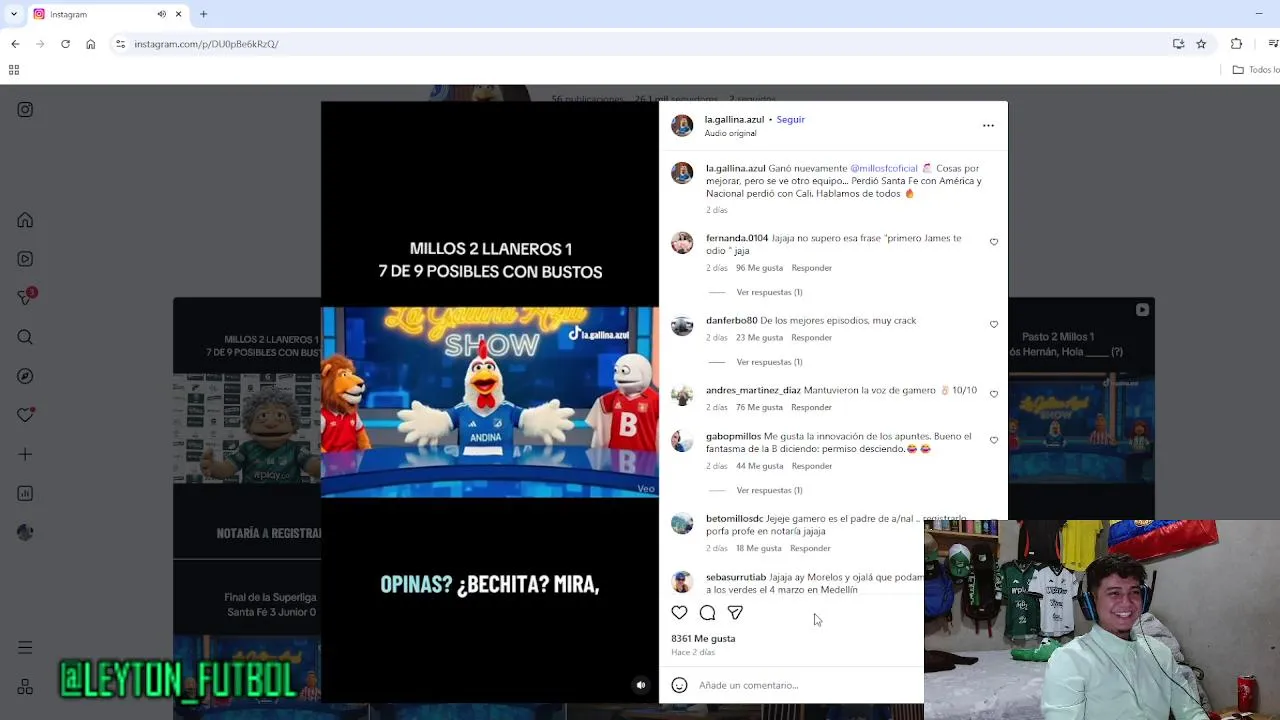Open Notifications heart in the sidebar
1280x720 pixels.
(x=25, y=415)
